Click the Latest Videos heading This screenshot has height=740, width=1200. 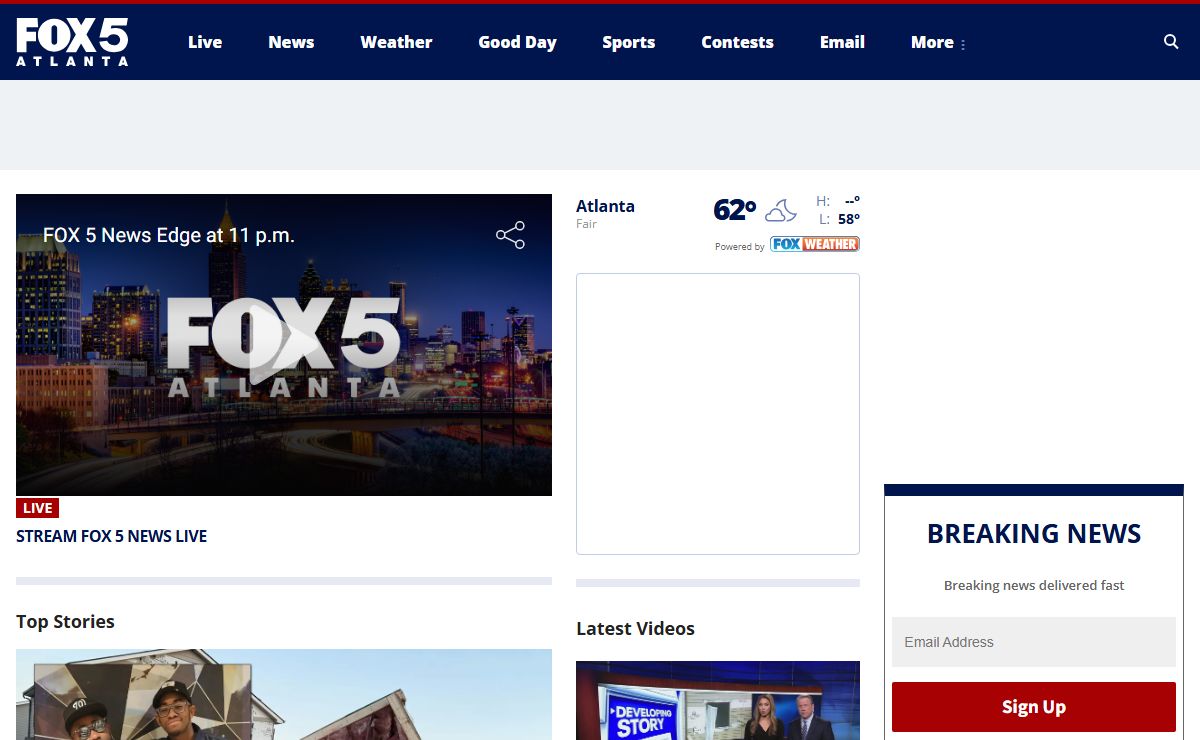point(635,628)
